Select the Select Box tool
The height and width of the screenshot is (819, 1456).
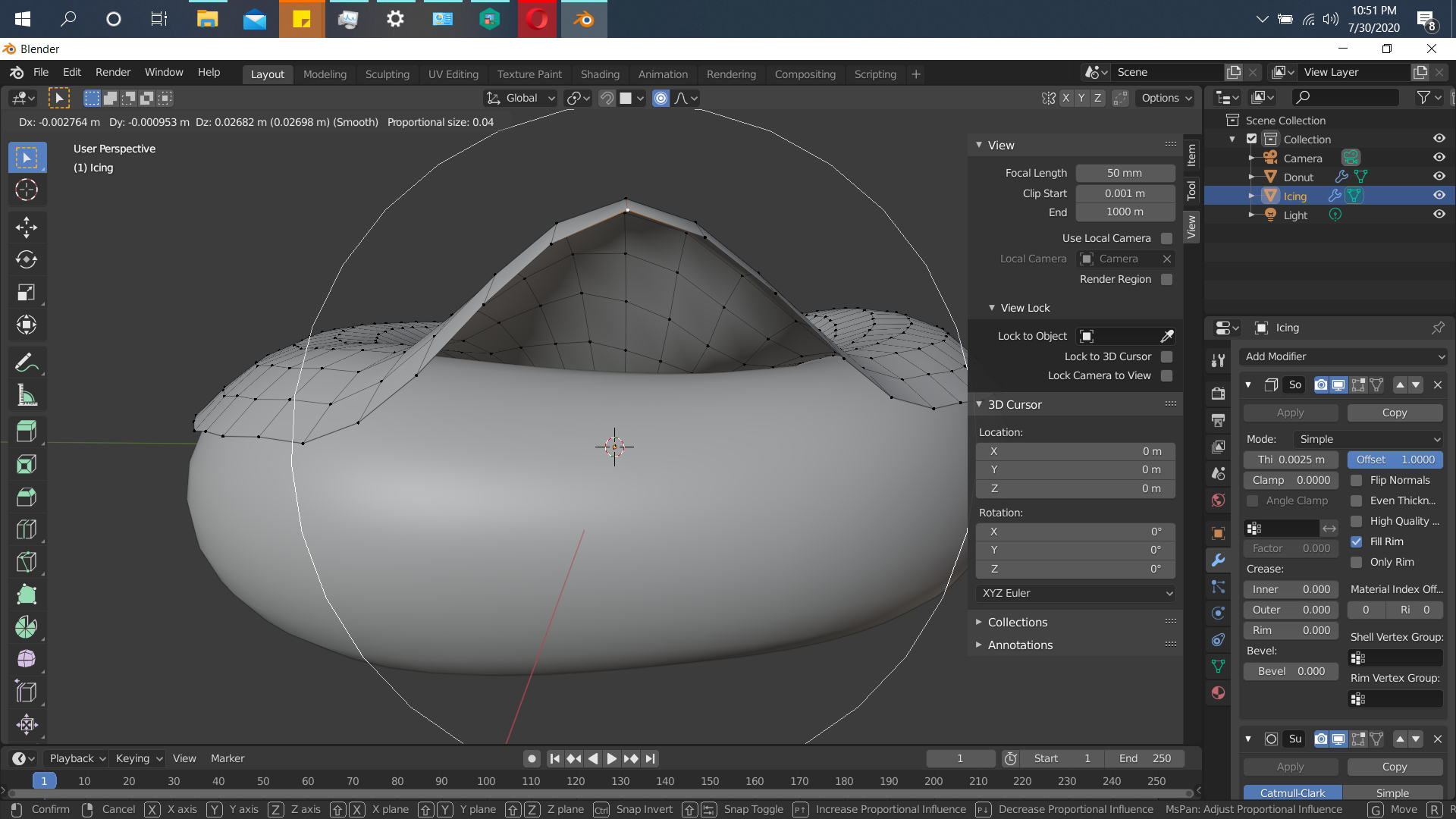[x=27, y=158]
